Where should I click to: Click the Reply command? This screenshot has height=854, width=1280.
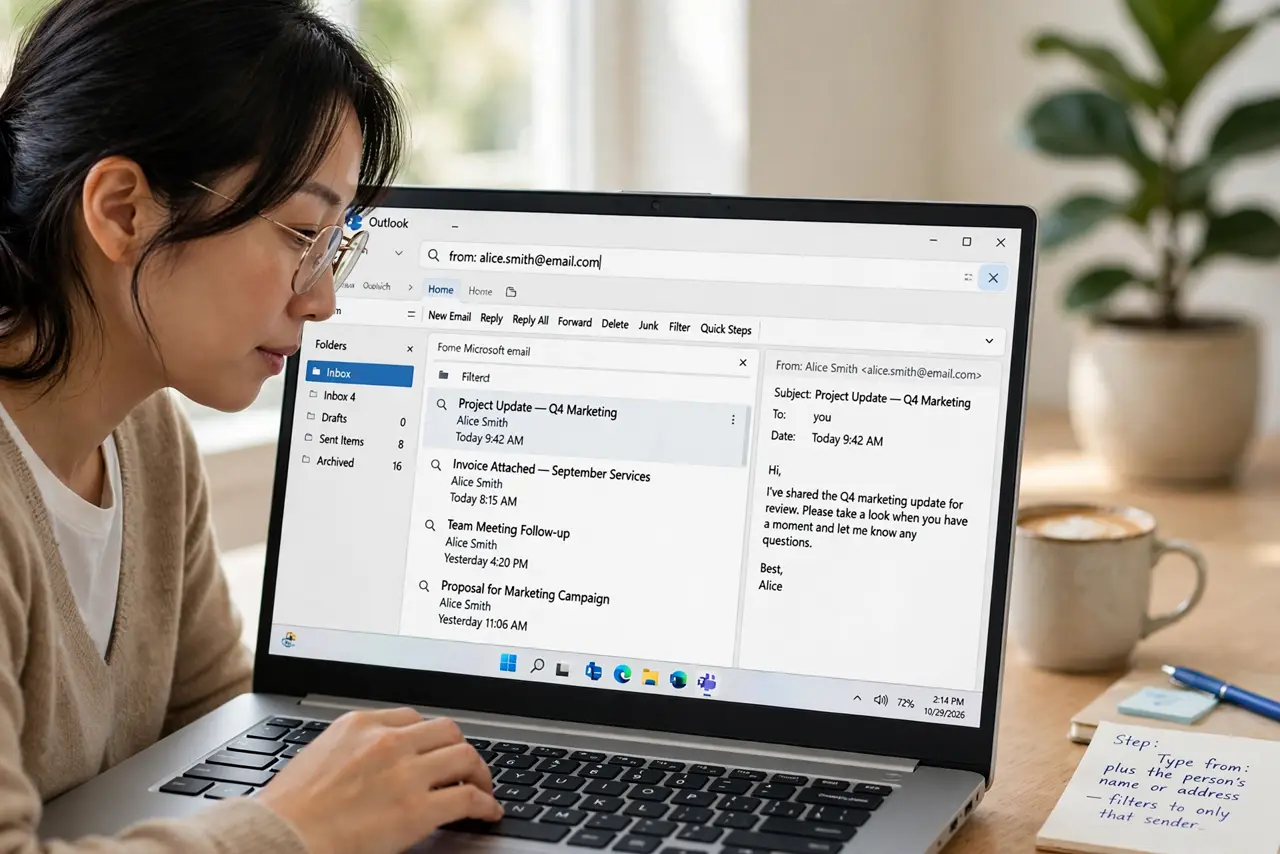point(491,319)
